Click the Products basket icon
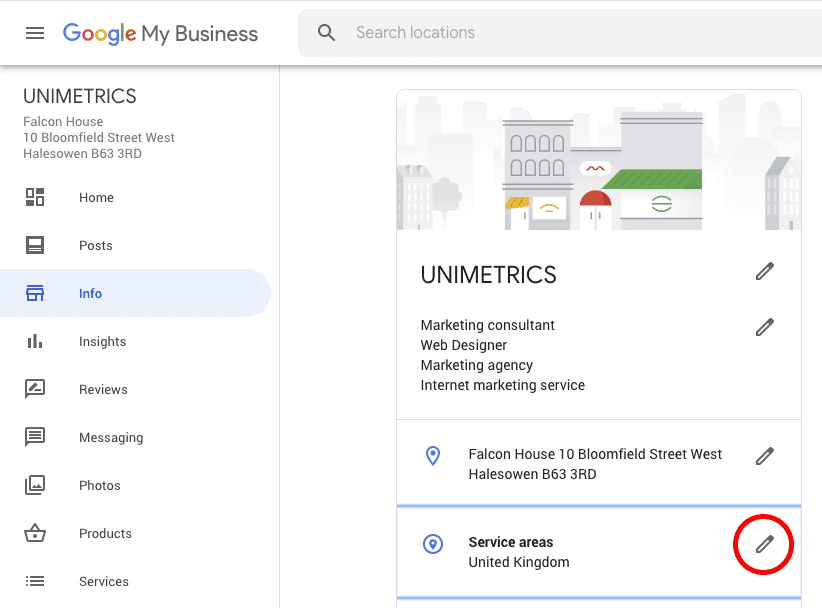 pyautogui.click(x=35, y=533)
